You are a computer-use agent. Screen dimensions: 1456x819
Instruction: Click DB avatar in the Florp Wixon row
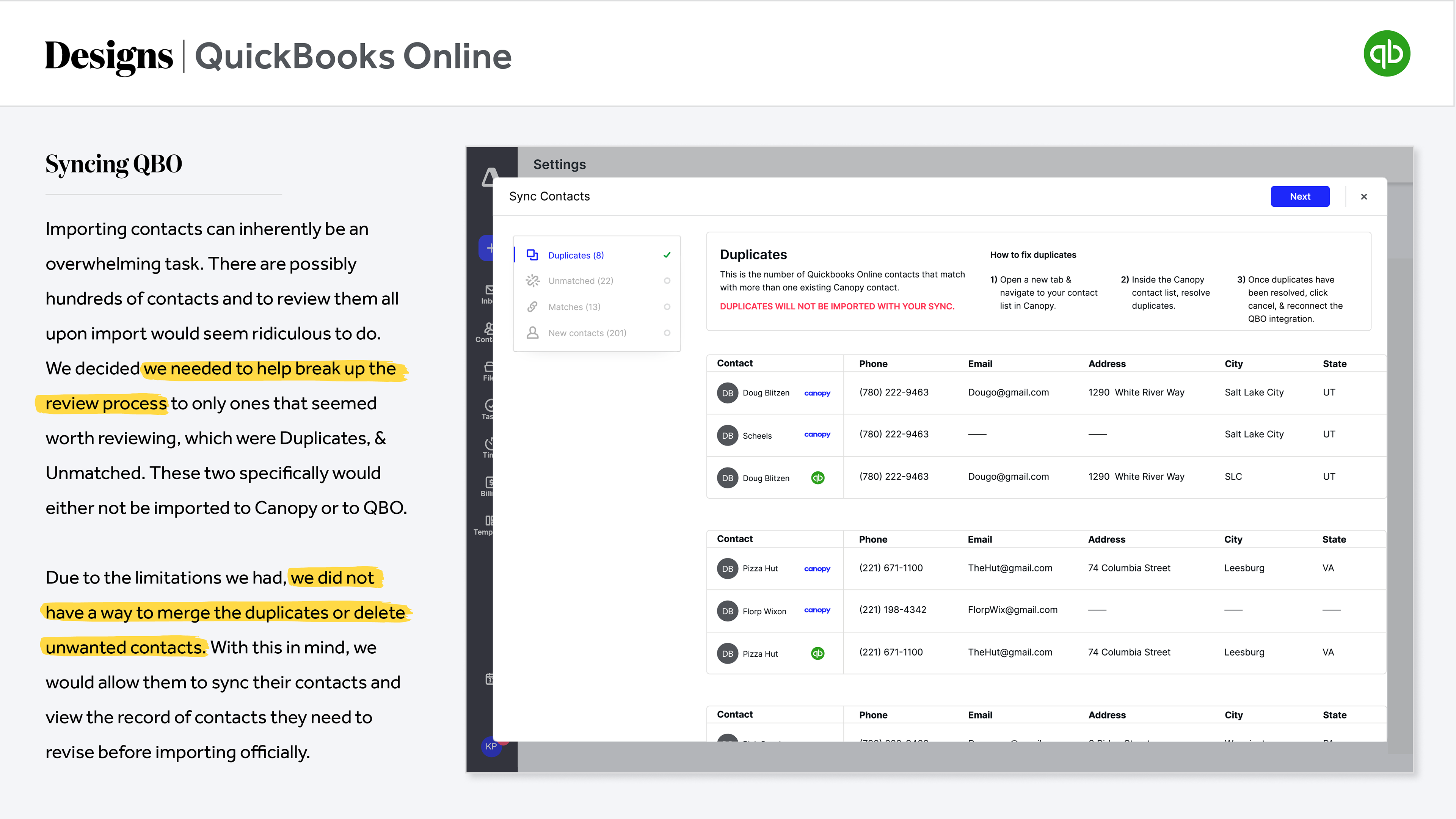(728, 611)
